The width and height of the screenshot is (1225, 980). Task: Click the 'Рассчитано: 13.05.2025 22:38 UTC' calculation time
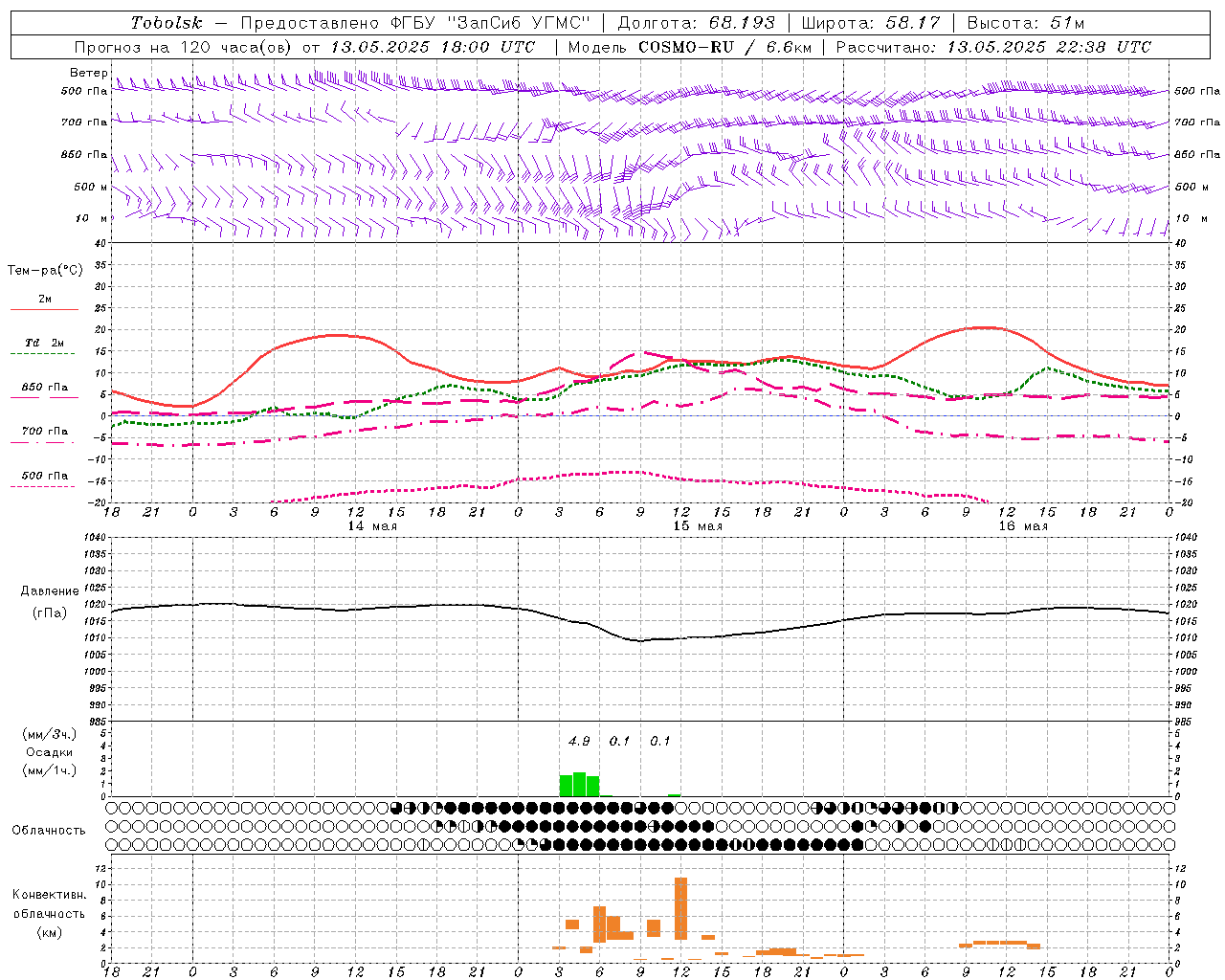[993, 47]
